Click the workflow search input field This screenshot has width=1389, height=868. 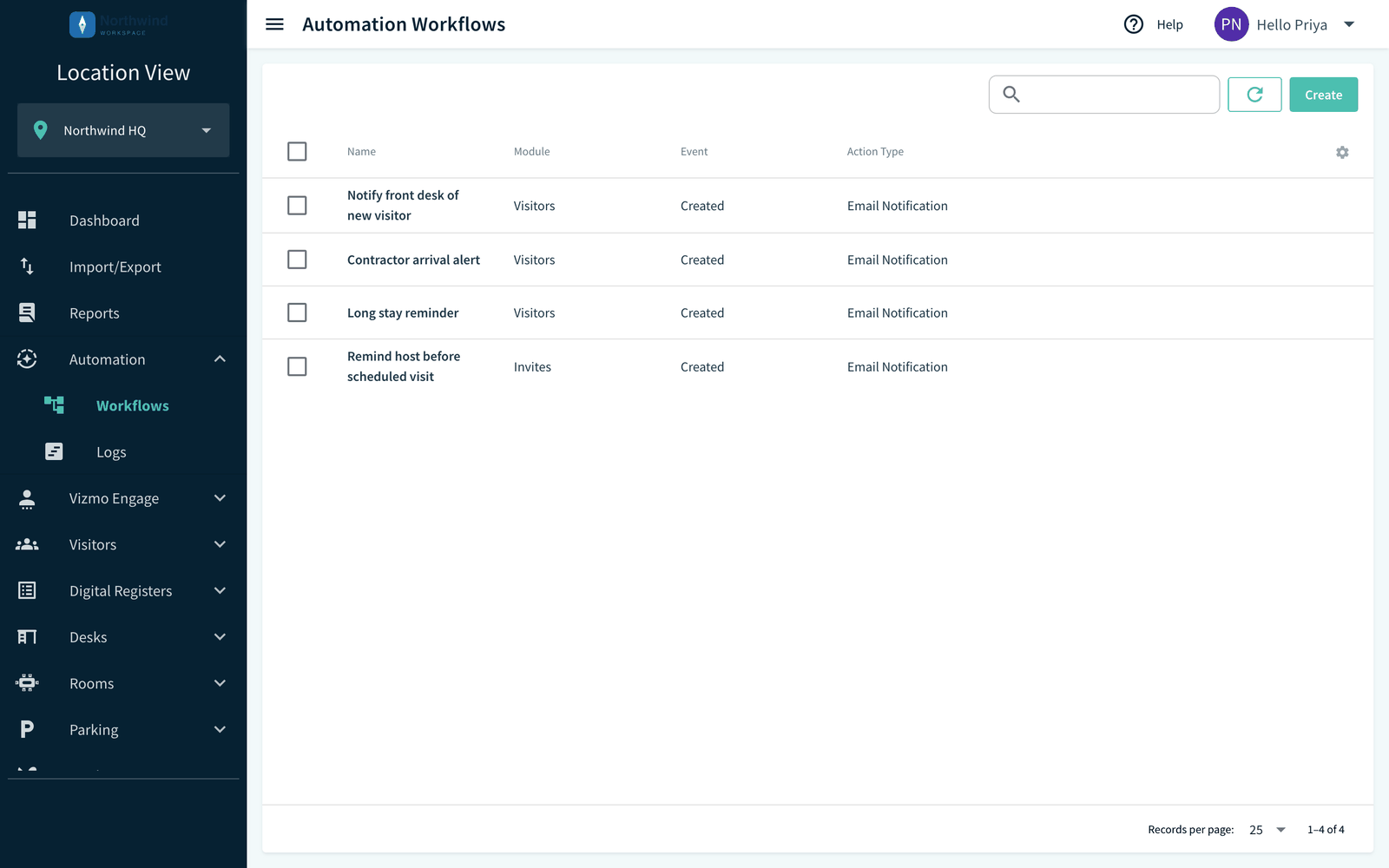click(1104, 95)
